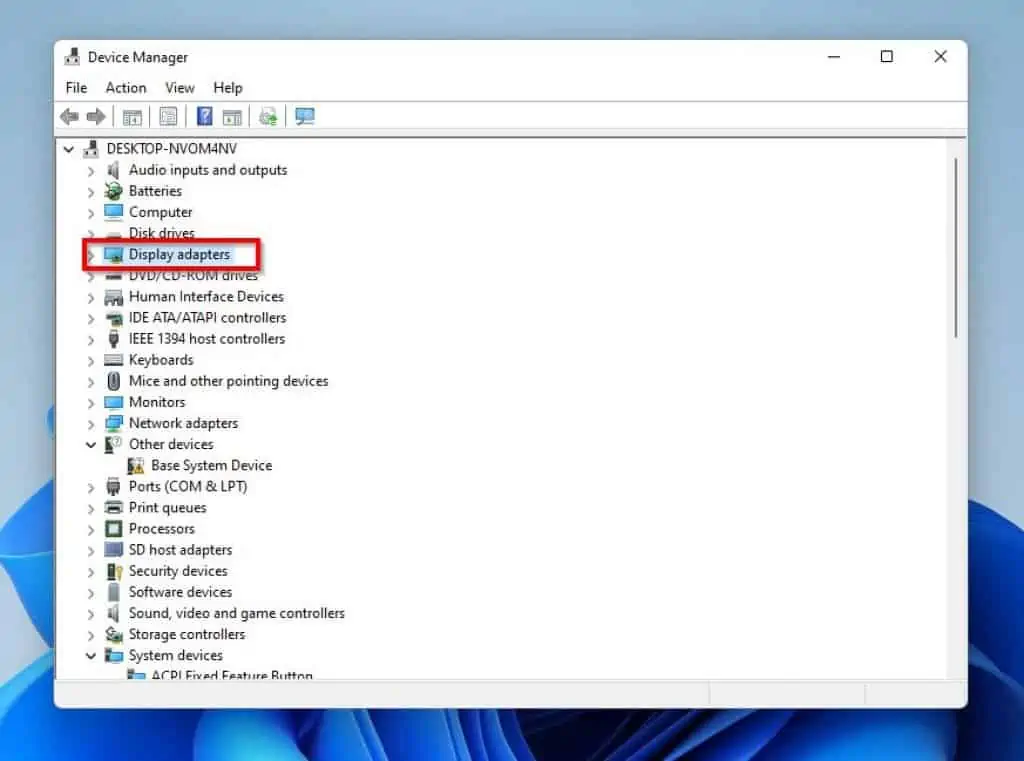Viewport: 1024px width, 761px height.
Task: Collapse the System devices node
Action: pyautogui.click(x=91, y=655)
